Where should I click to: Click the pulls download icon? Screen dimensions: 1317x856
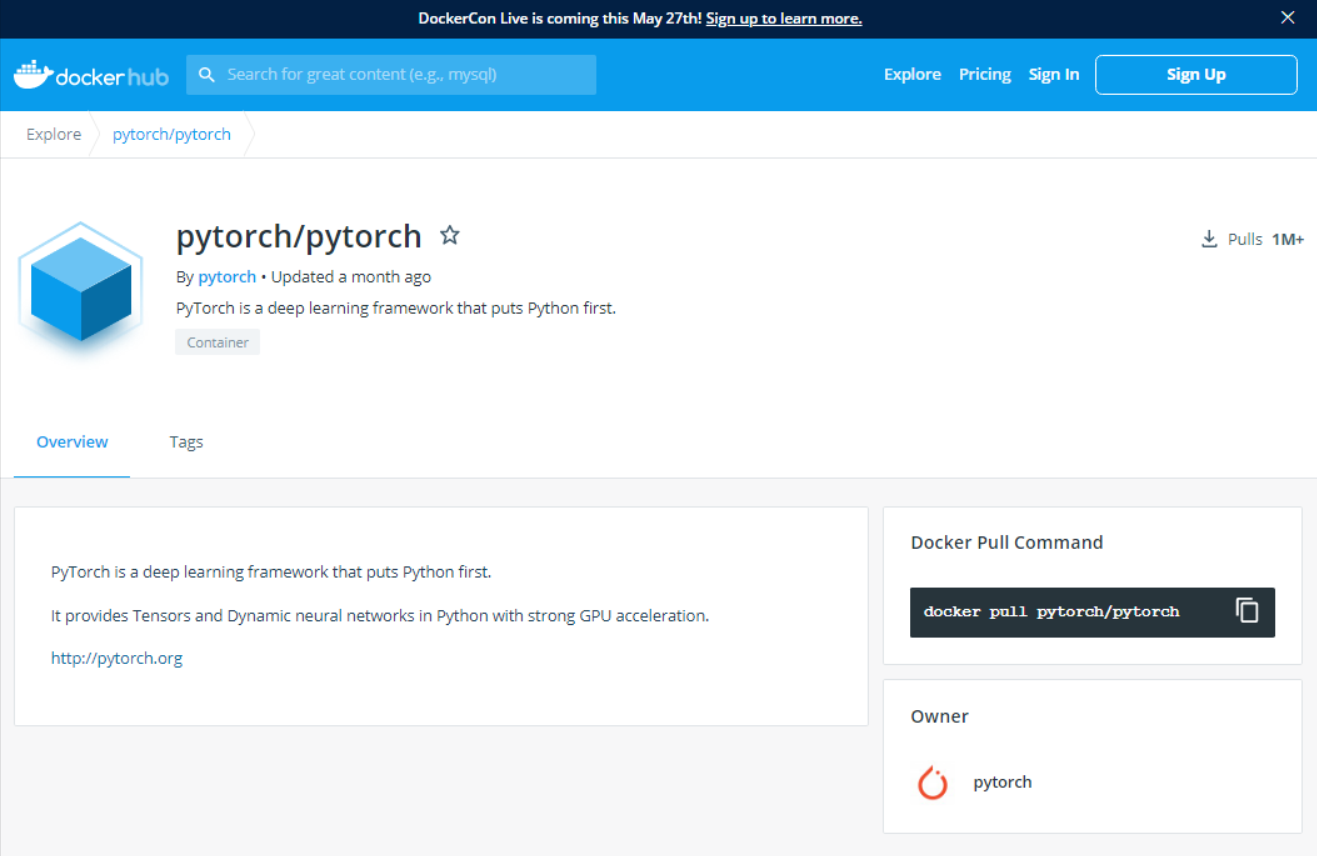click(1209, 239)
